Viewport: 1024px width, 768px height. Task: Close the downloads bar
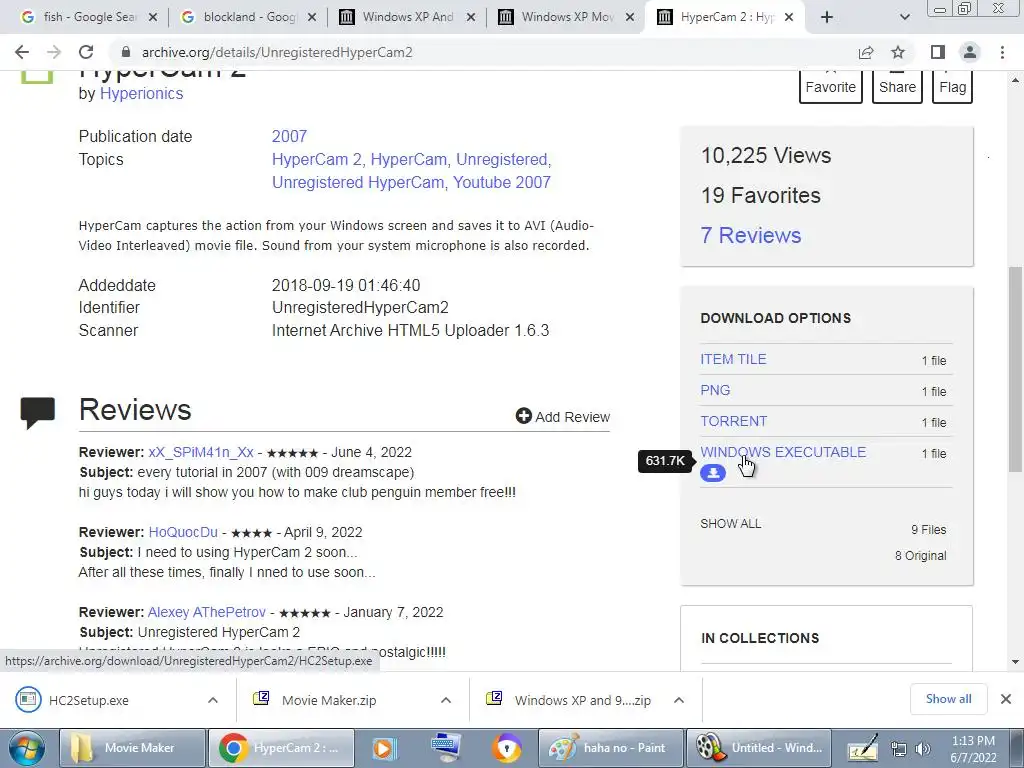pos(1006,699)
